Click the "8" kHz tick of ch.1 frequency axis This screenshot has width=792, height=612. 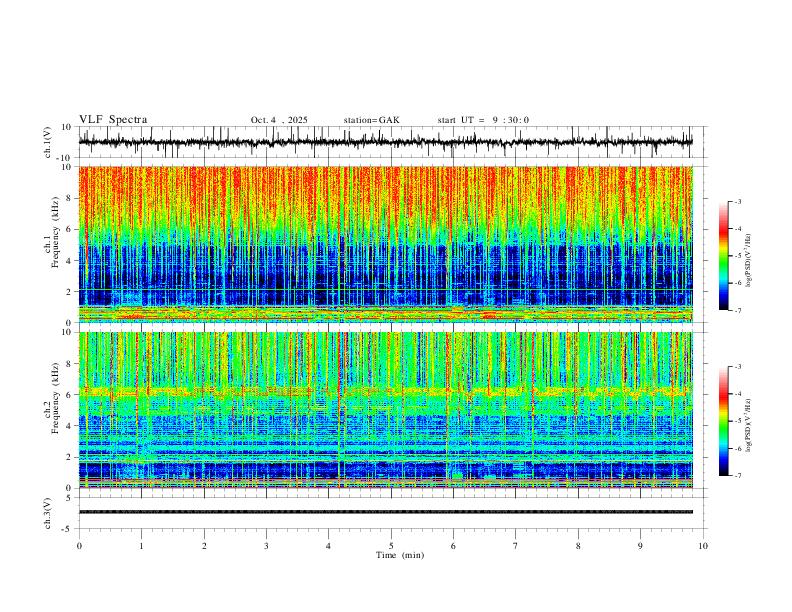click(69, 198)
